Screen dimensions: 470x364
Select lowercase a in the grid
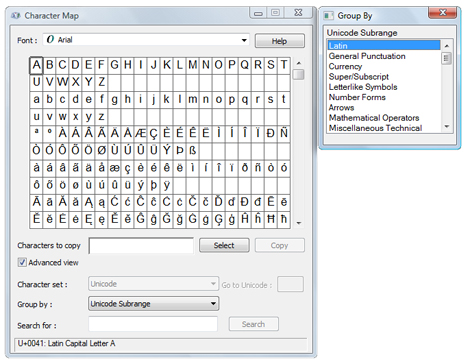click(x=36, y=99)
